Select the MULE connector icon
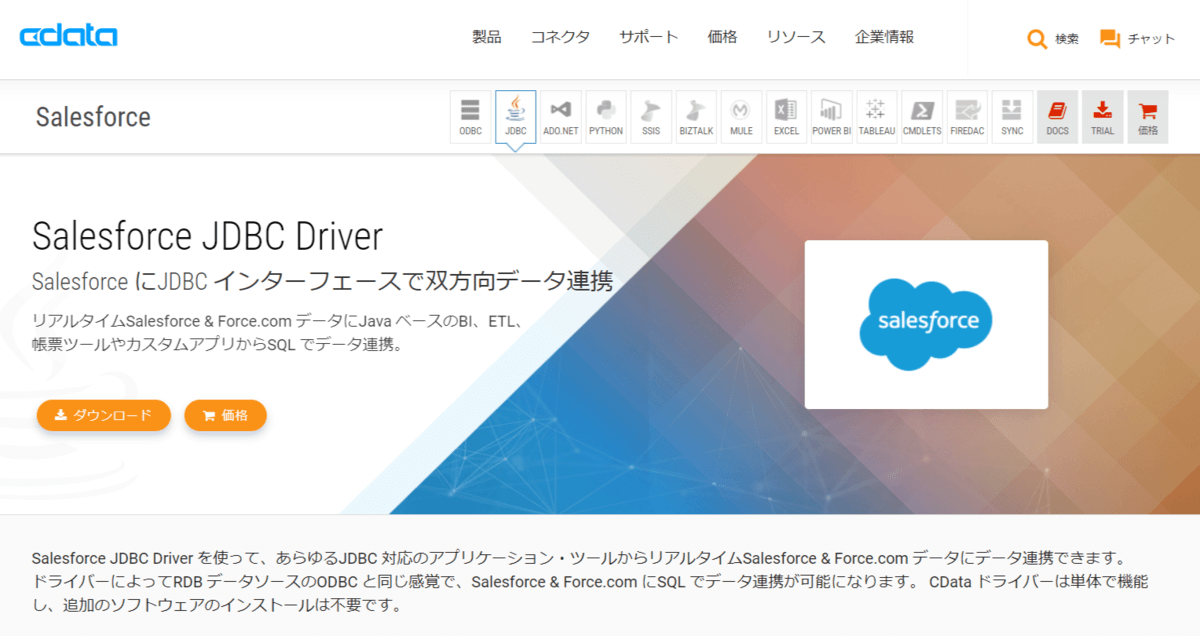The width and height of the screenshot is (1200, 636). click(x=741, y=116)
